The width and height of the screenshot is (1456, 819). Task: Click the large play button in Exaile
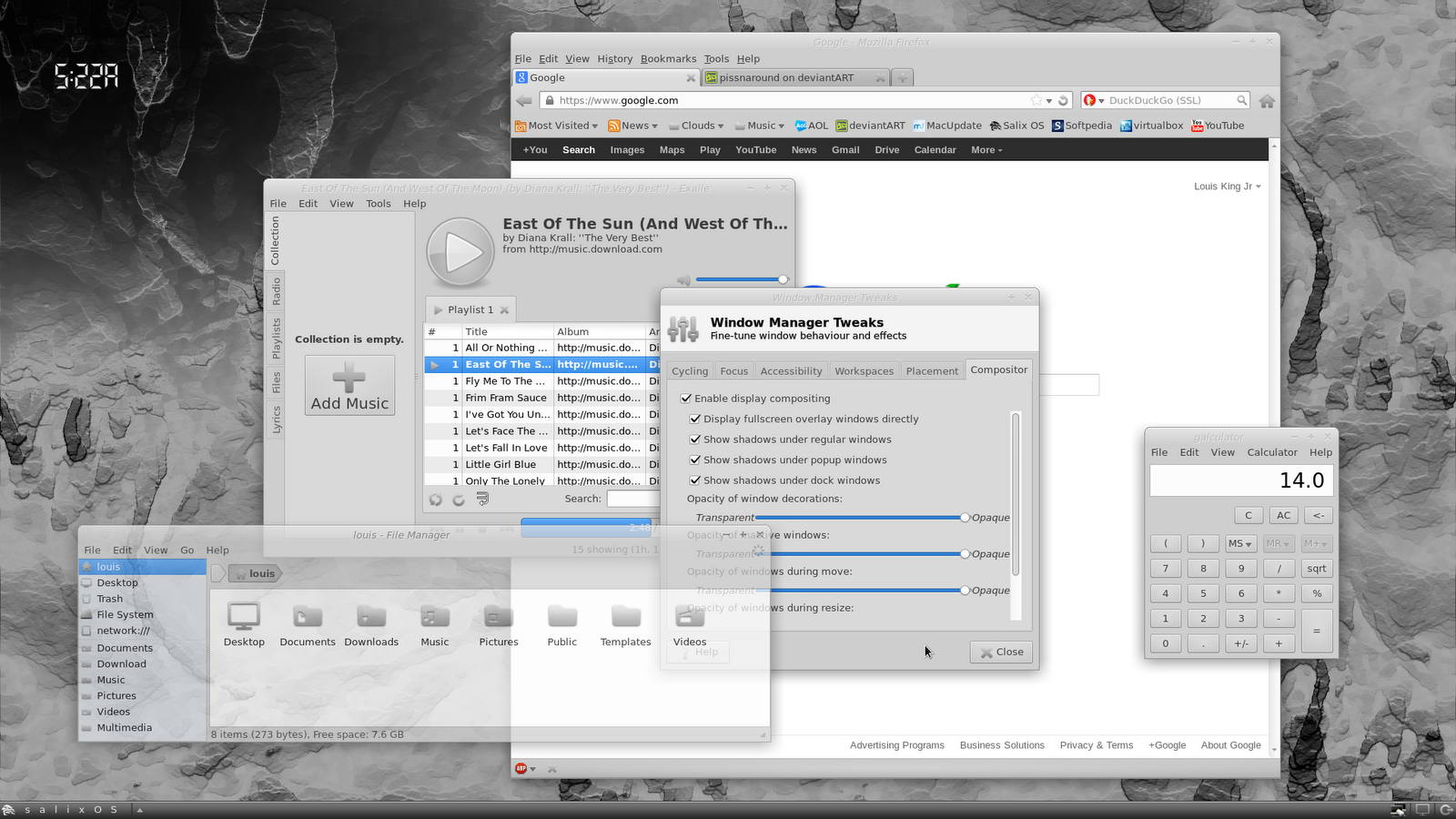pos(460,252)
